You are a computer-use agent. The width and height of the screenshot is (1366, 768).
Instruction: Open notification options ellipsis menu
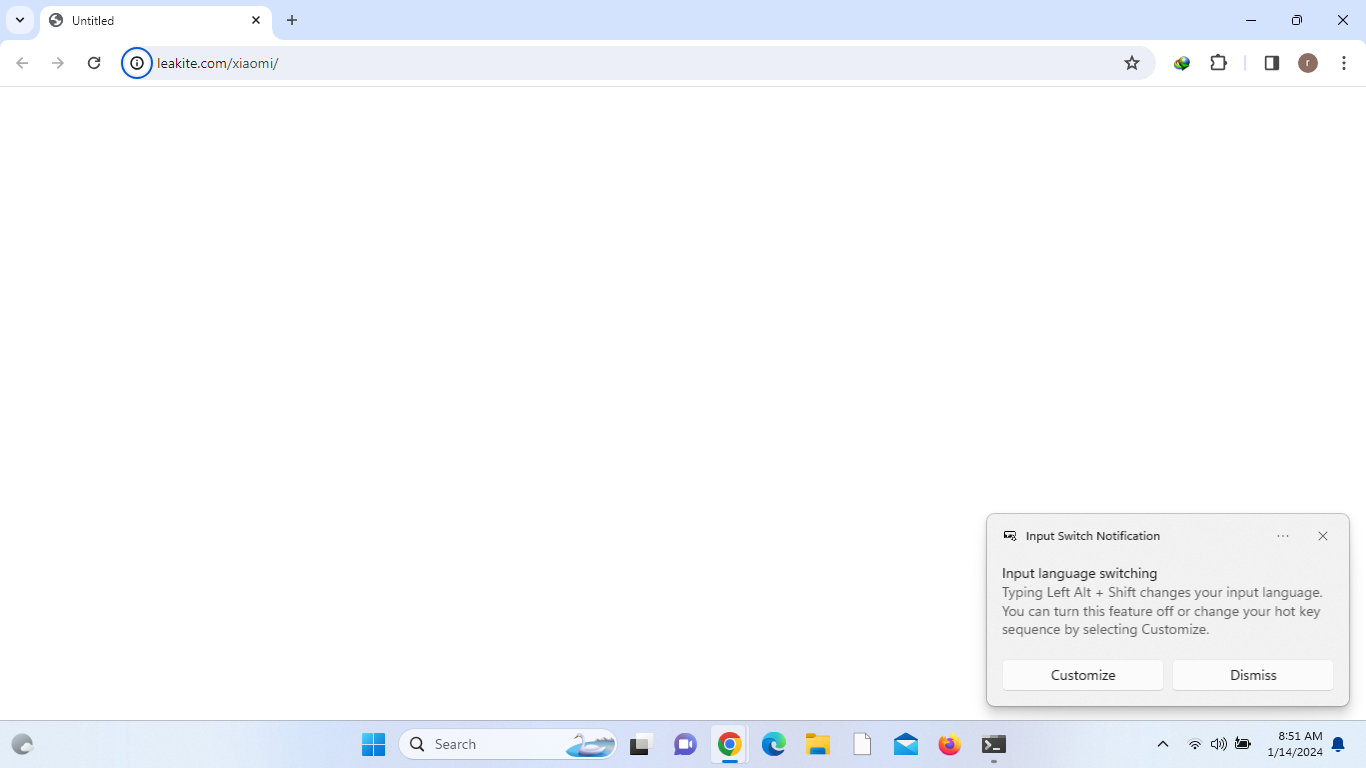1283,536
